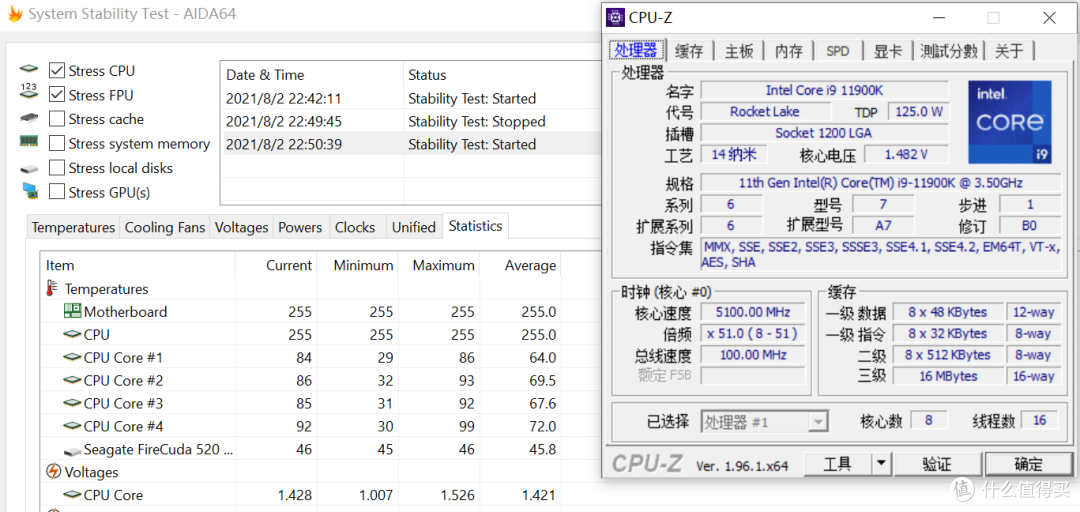This screenshot has height=512, width=1080.
Task: Open the 测試分數 benchmark tab in CPU-Z
Action: (949, 51)
